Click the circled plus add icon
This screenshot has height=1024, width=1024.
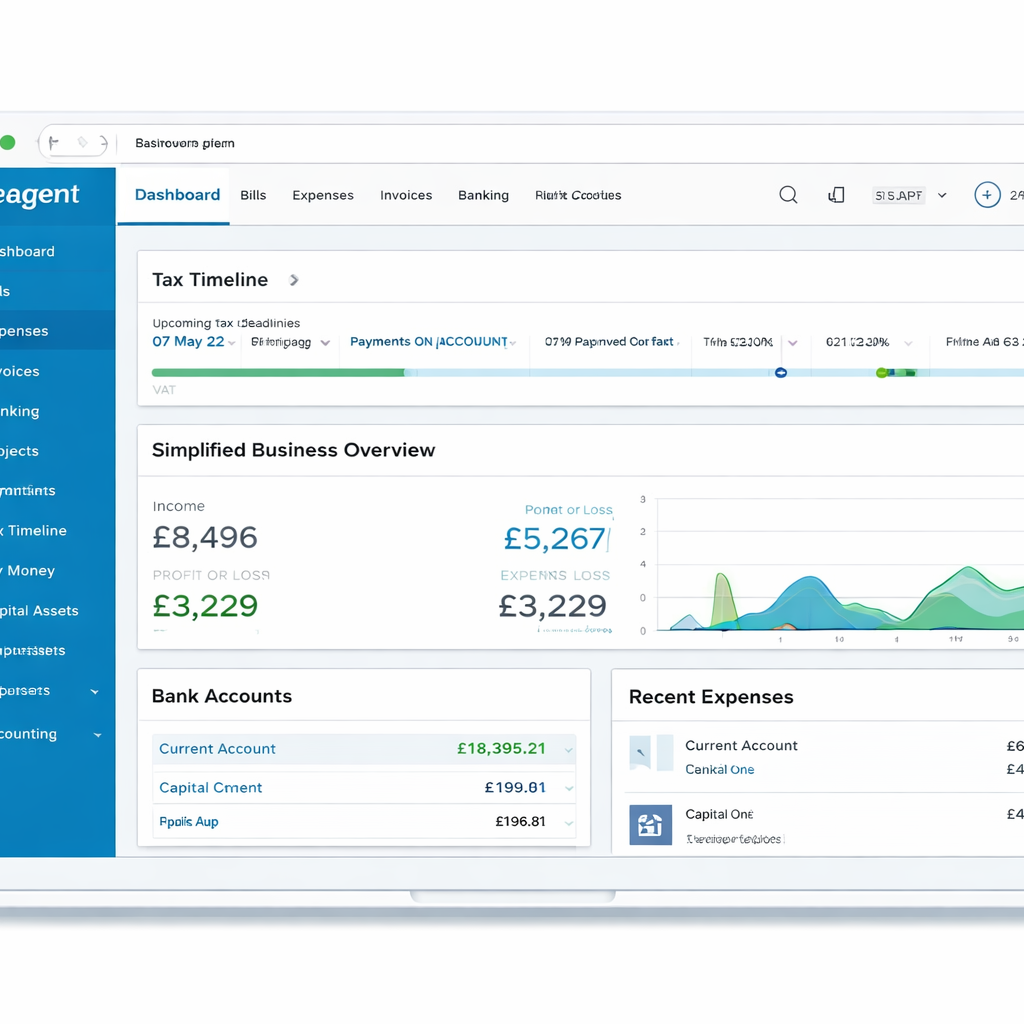tap(986, 195)
